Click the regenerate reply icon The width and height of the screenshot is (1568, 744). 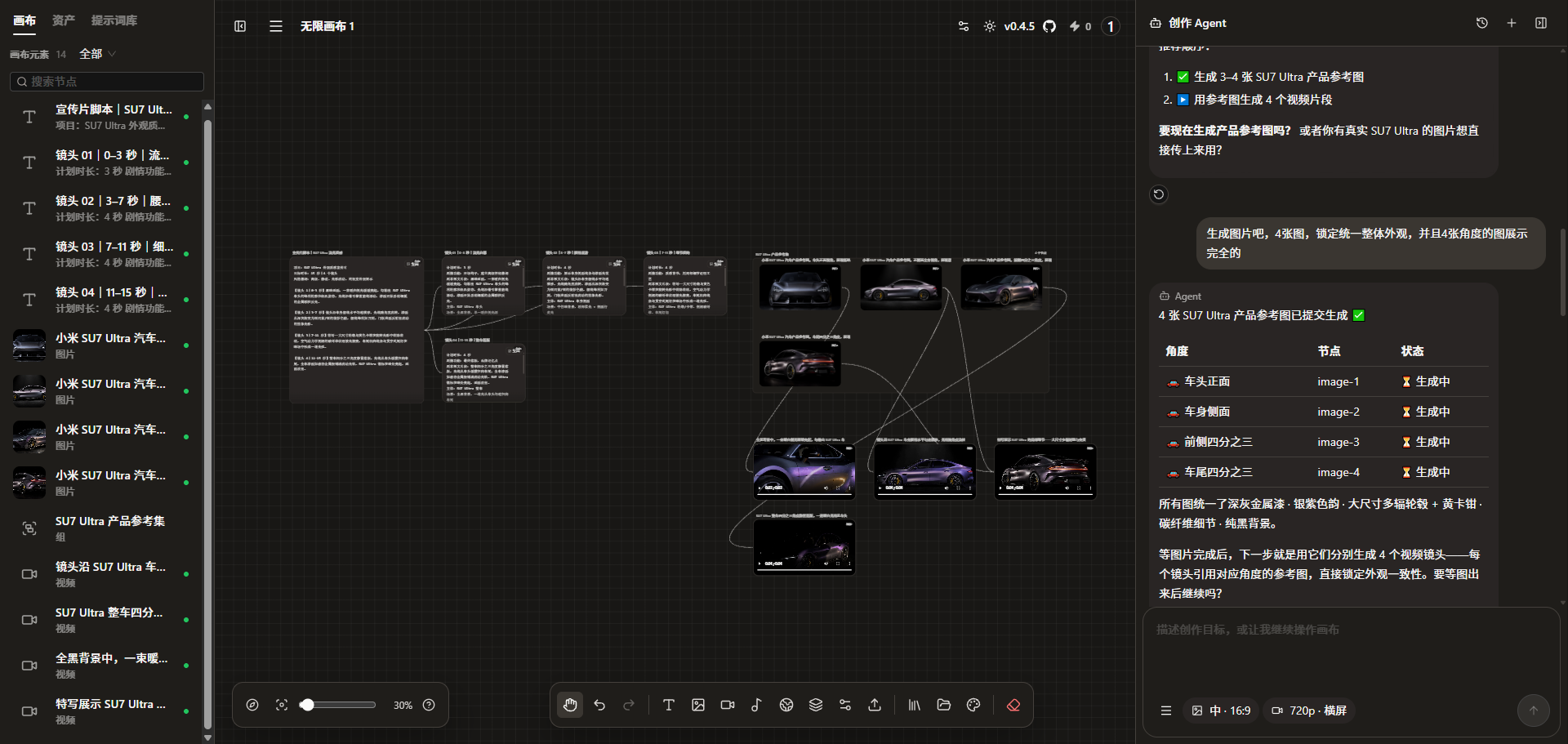[x=1159, y=194]
